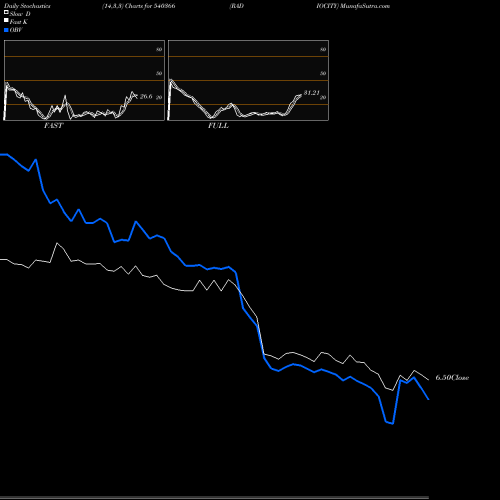The image size is (500, 500).
Task: Click the 'Fast K' legend text
Action: (19, 22)
